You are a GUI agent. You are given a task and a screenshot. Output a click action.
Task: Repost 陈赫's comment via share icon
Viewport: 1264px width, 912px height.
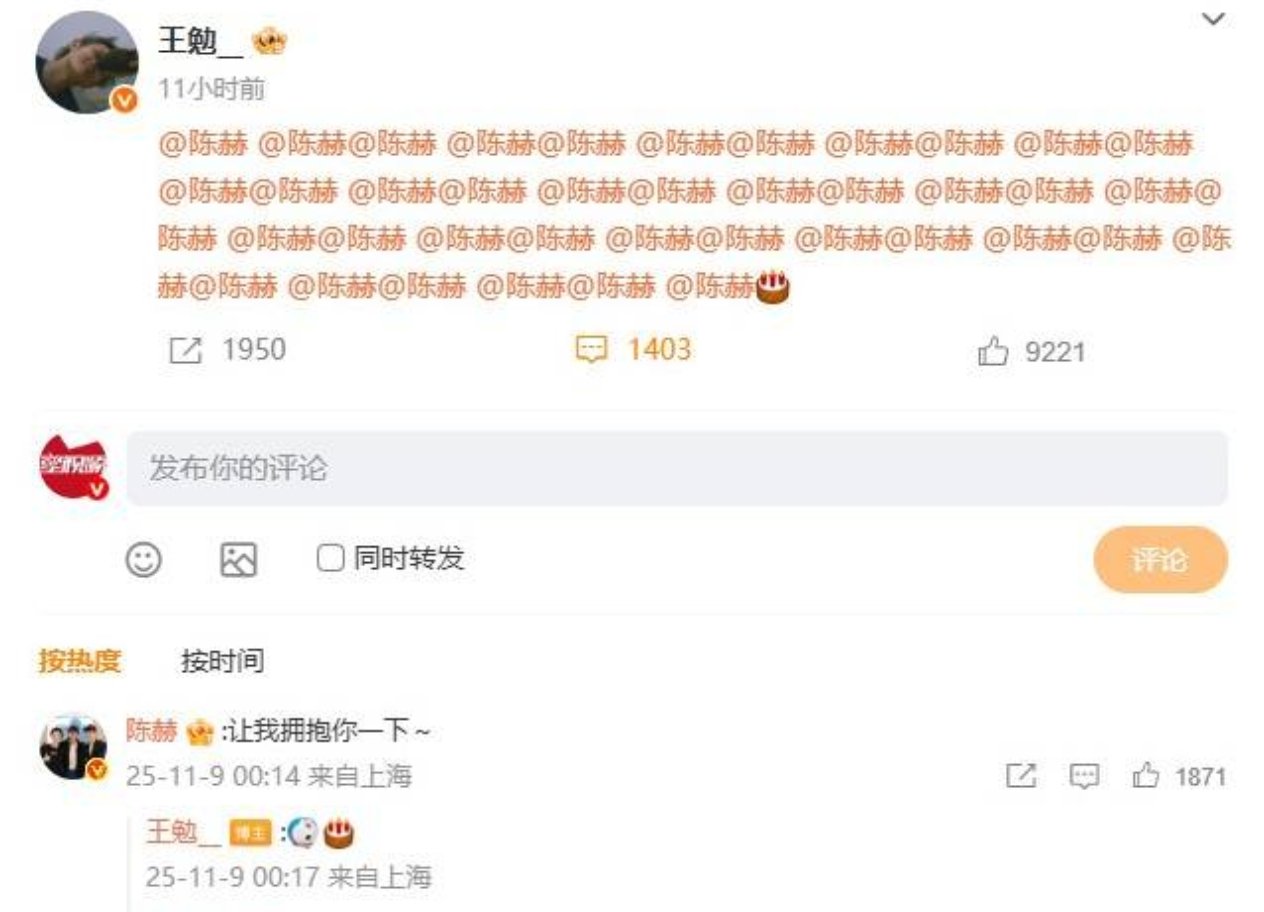point(1020,776)
